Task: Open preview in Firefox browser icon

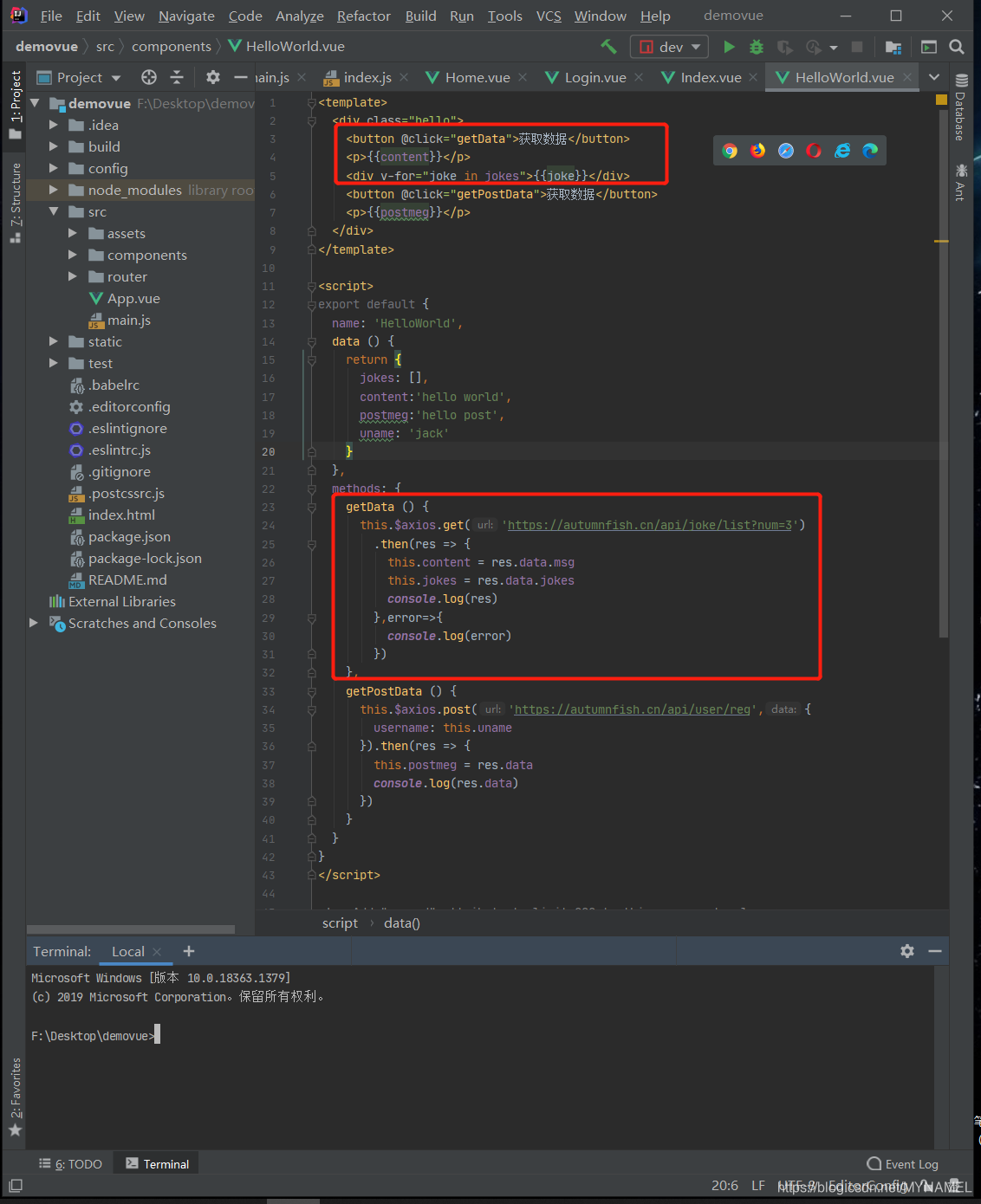Action: (757, 151)
